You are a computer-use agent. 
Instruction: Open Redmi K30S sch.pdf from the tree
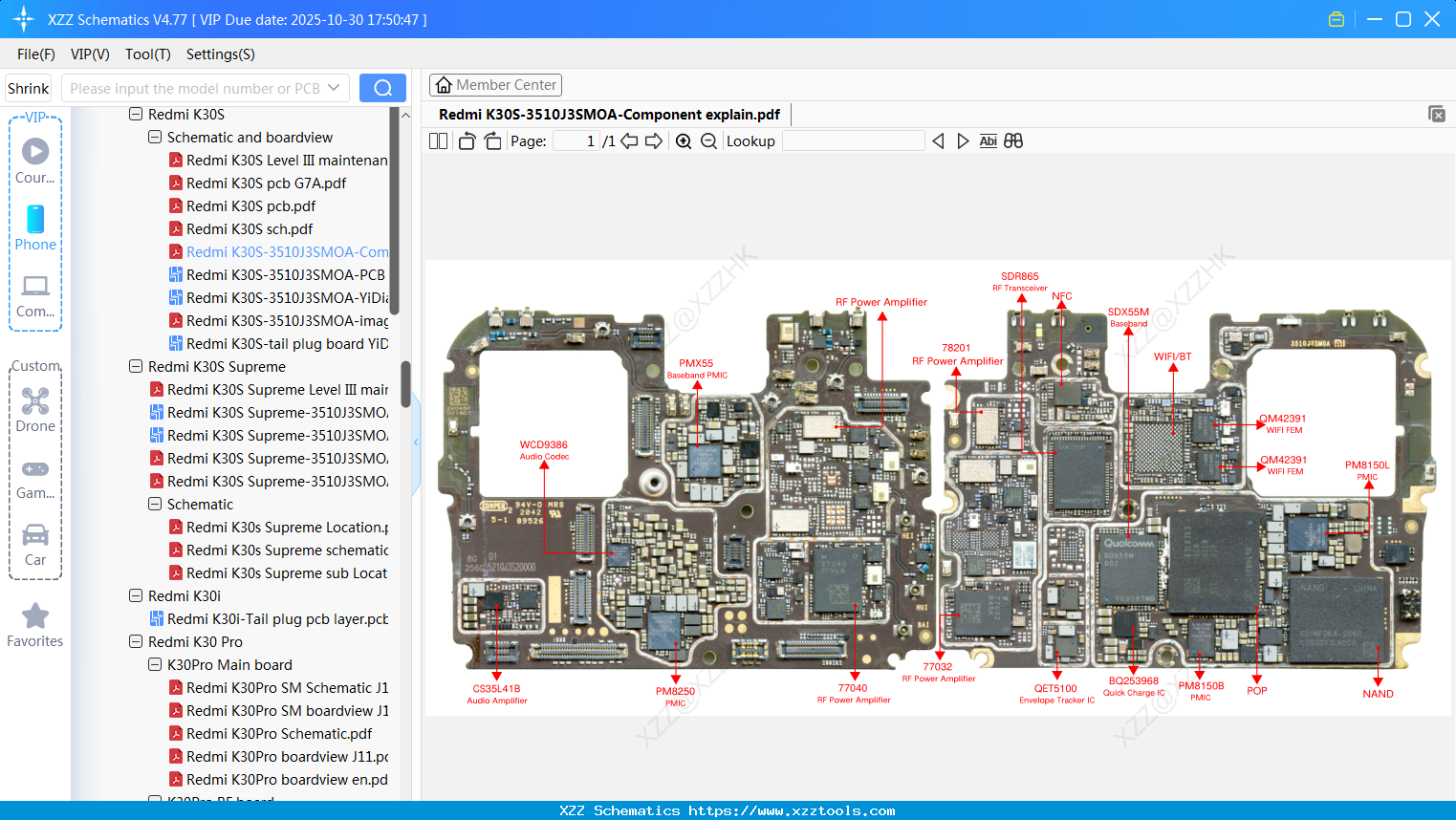pos(250,228)
